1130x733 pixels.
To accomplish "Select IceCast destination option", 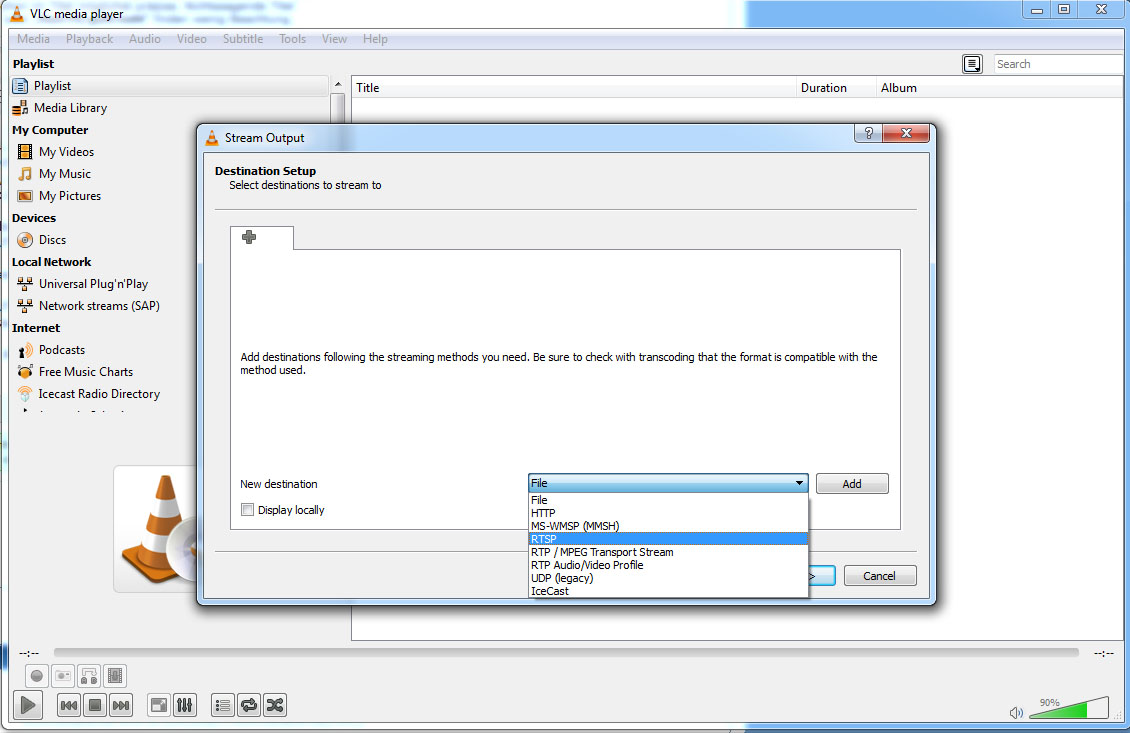I will 667,591.
